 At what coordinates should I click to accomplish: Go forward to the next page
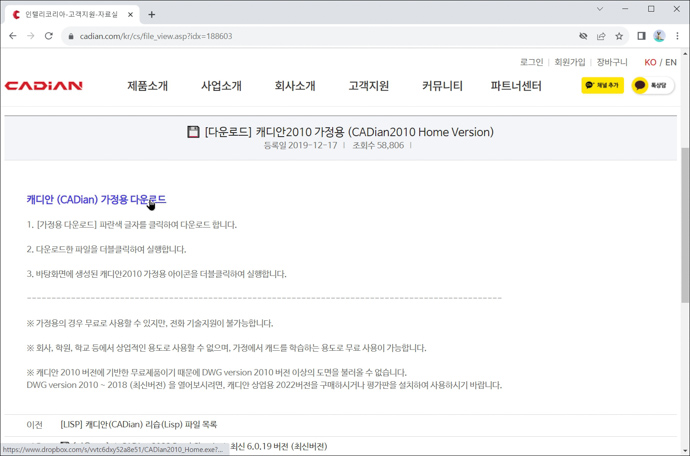point(30,36)
